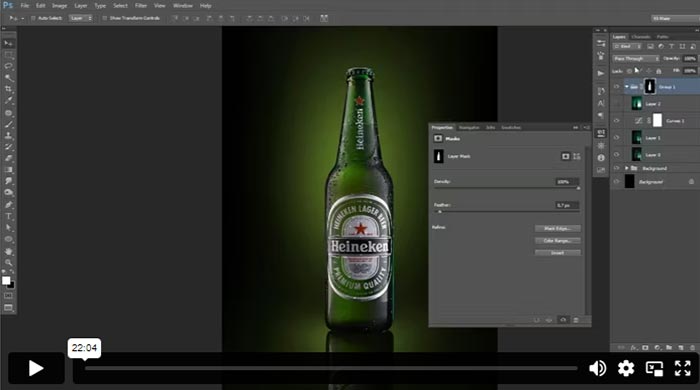Hide Layer 1 using its eye icon
700x390 pixels.
click(x=617, y=138)
